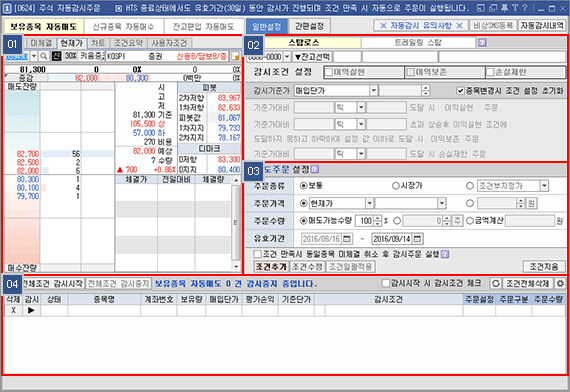Click the question mark help icon in title bar
This screenshot has width=570, height=392.
(x=525, y=8)
